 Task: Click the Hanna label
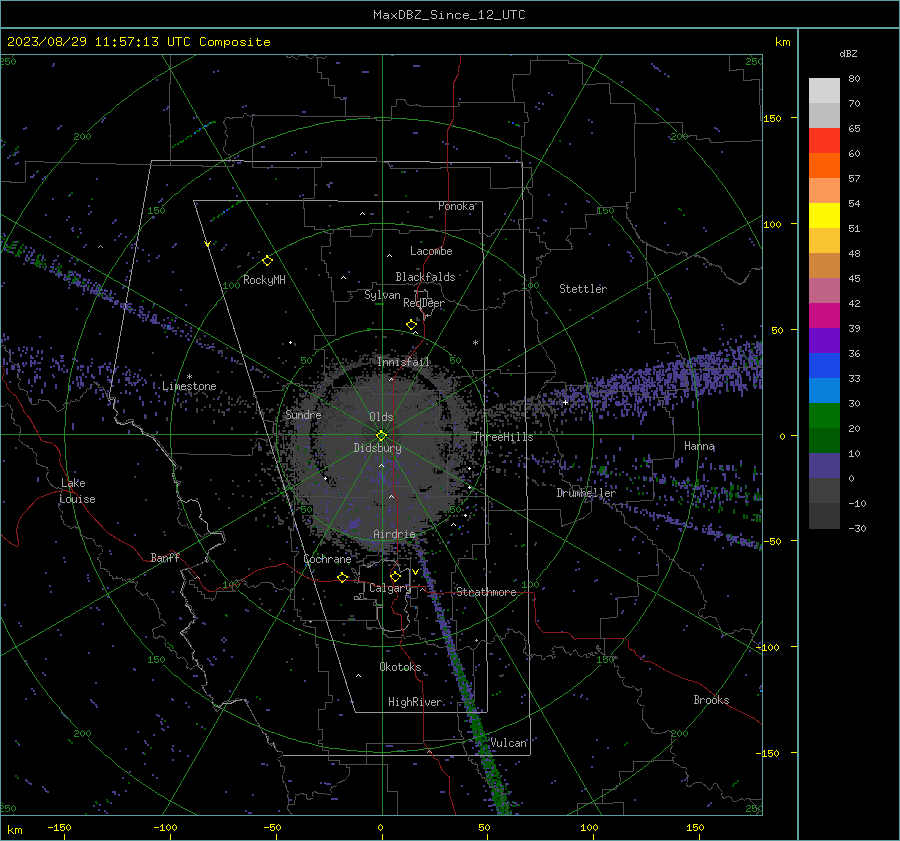point(699,446)
